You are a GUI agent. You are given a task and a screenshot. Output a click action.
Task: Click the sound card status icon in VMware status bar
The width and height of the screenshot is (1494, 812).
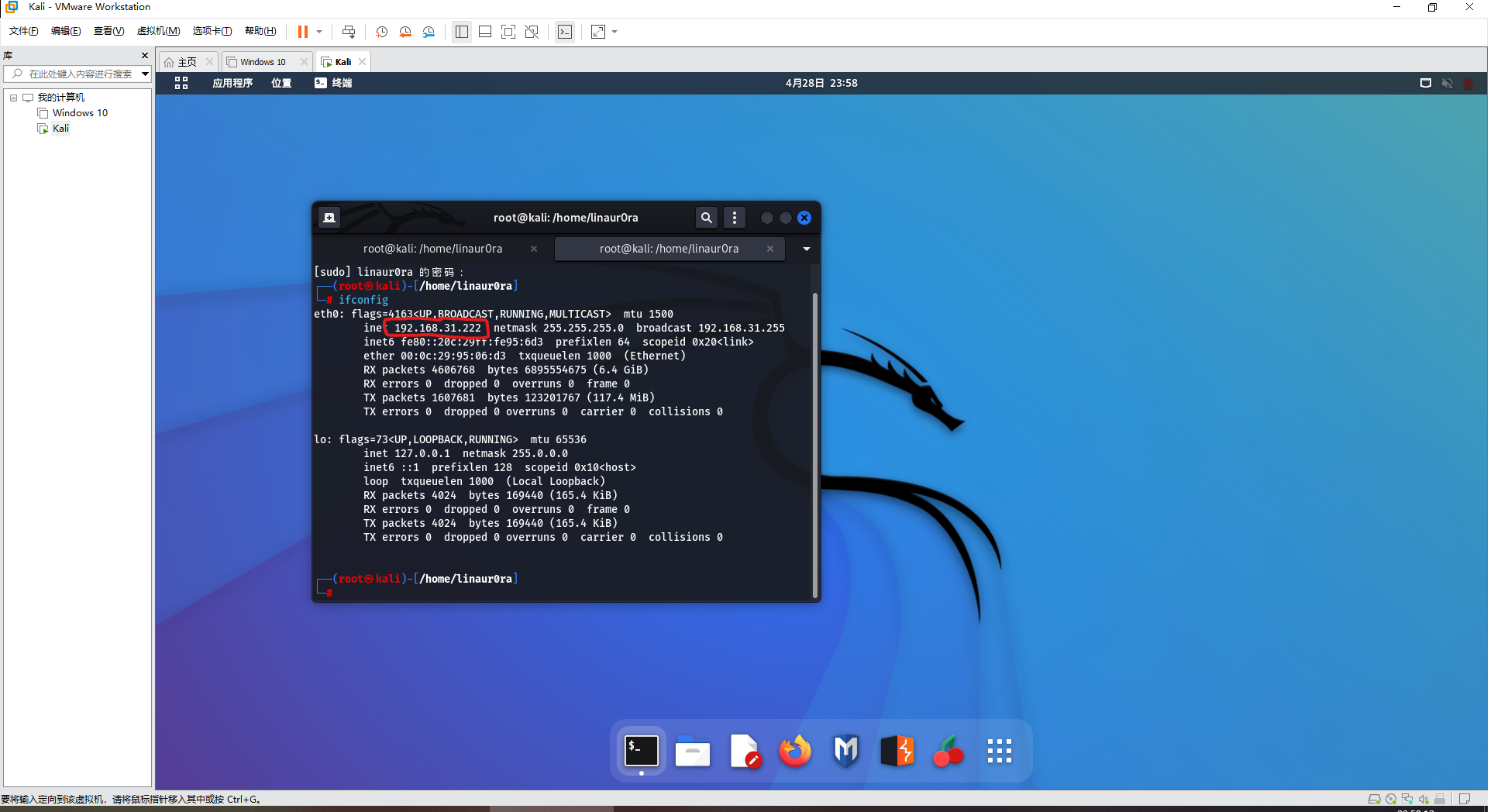coord(1423,799)
